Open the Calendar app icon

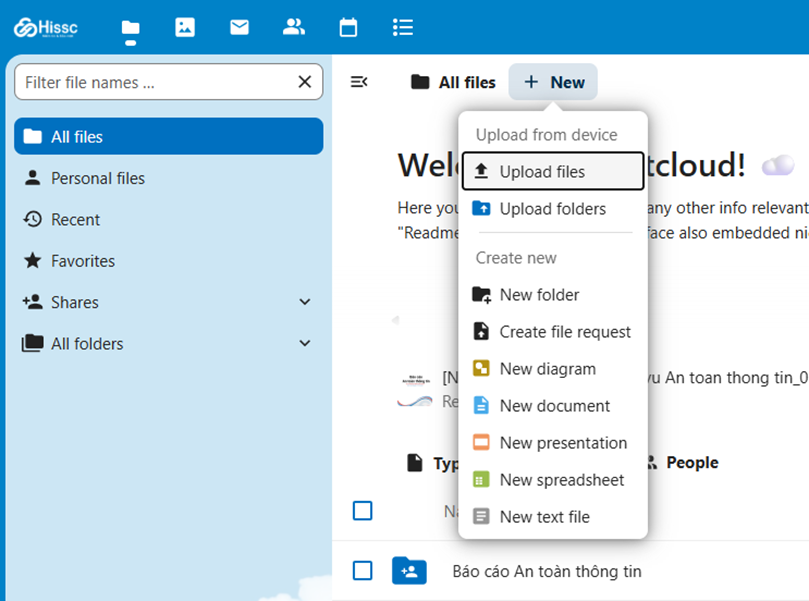coord(348,27)
